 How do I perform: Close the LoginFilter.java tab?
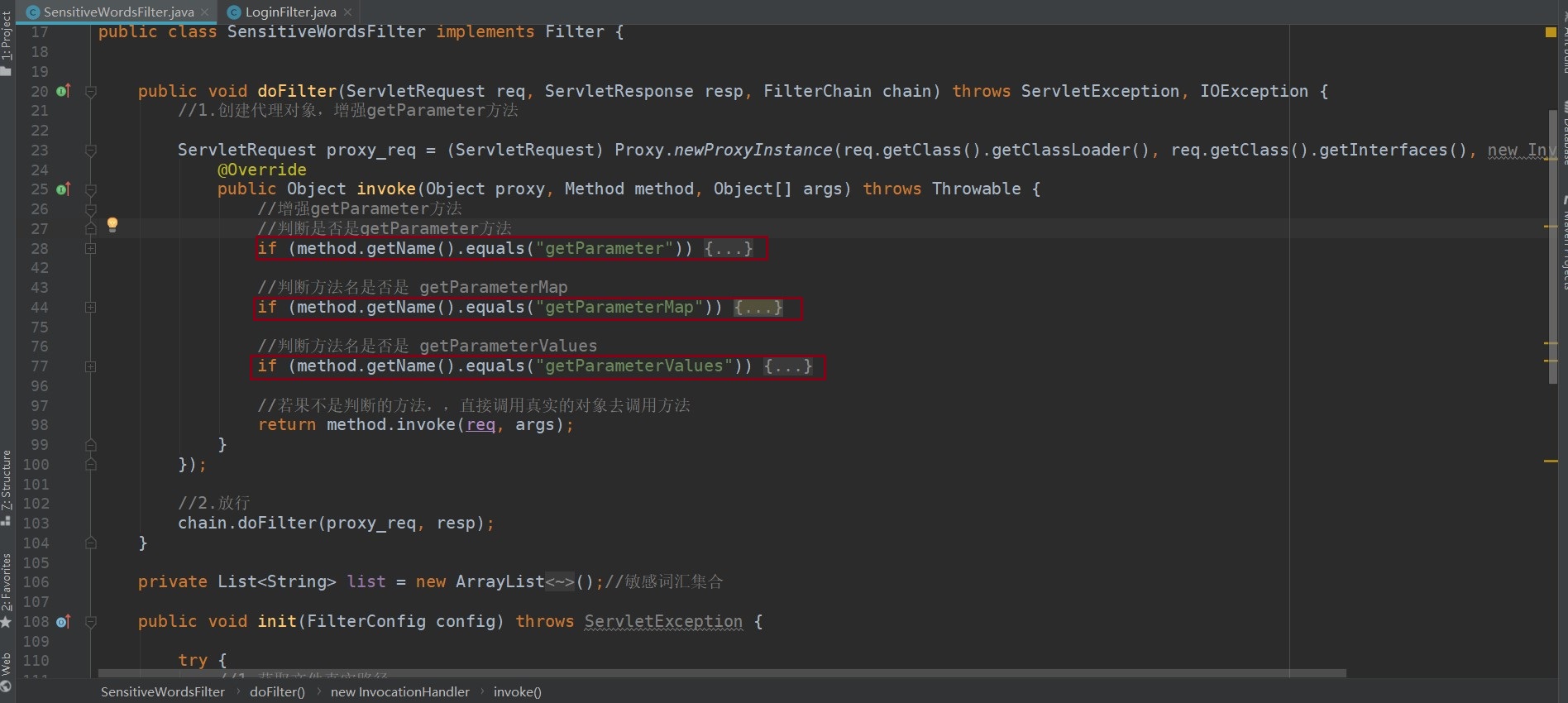348,12
